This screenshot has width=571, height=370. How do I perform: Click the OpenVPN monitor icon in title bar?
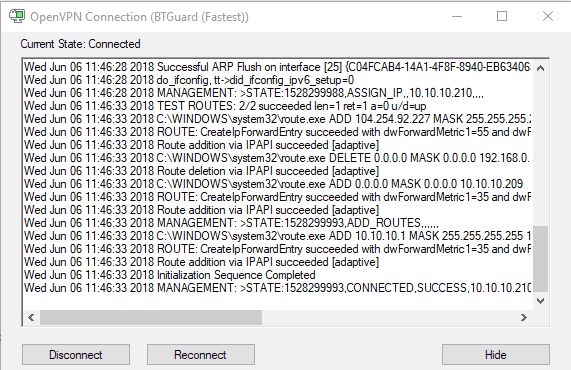(17, 16)
